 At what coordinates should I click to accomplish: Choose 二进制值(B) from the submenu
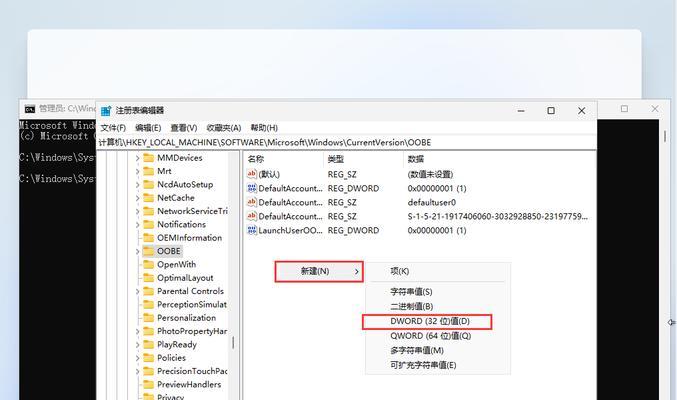(411, 307)
